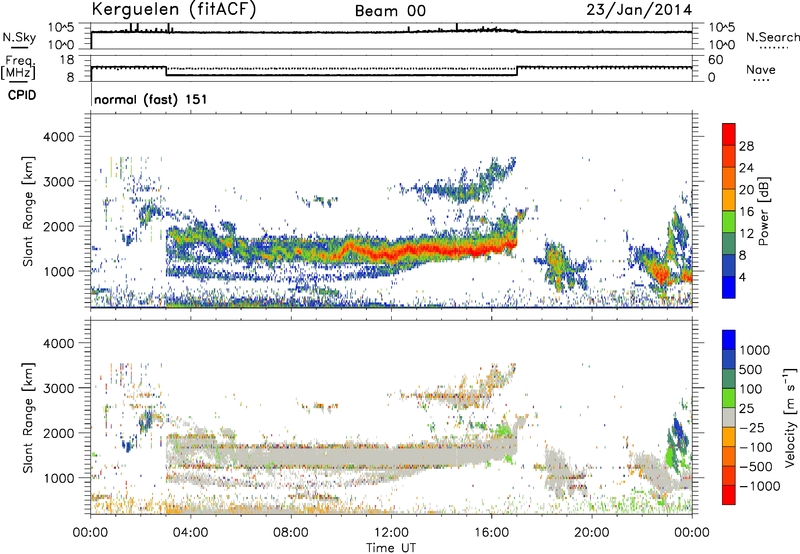The width and height of the screenshot is (800, 554).
Task: Click the 60 tick on the Nave axis
Action: tap(715, 60)
